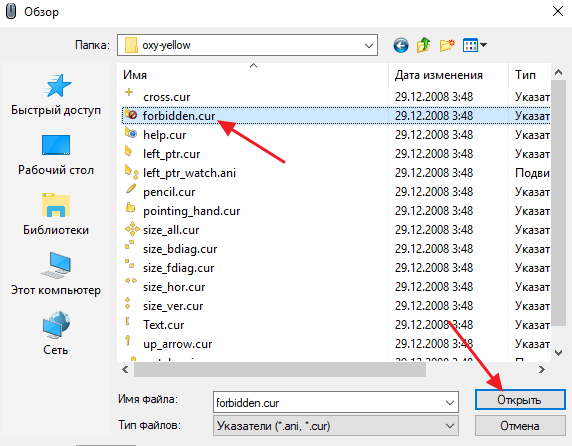Select This PC (Этот компьютер) in the sidebar

click(56, 275)
